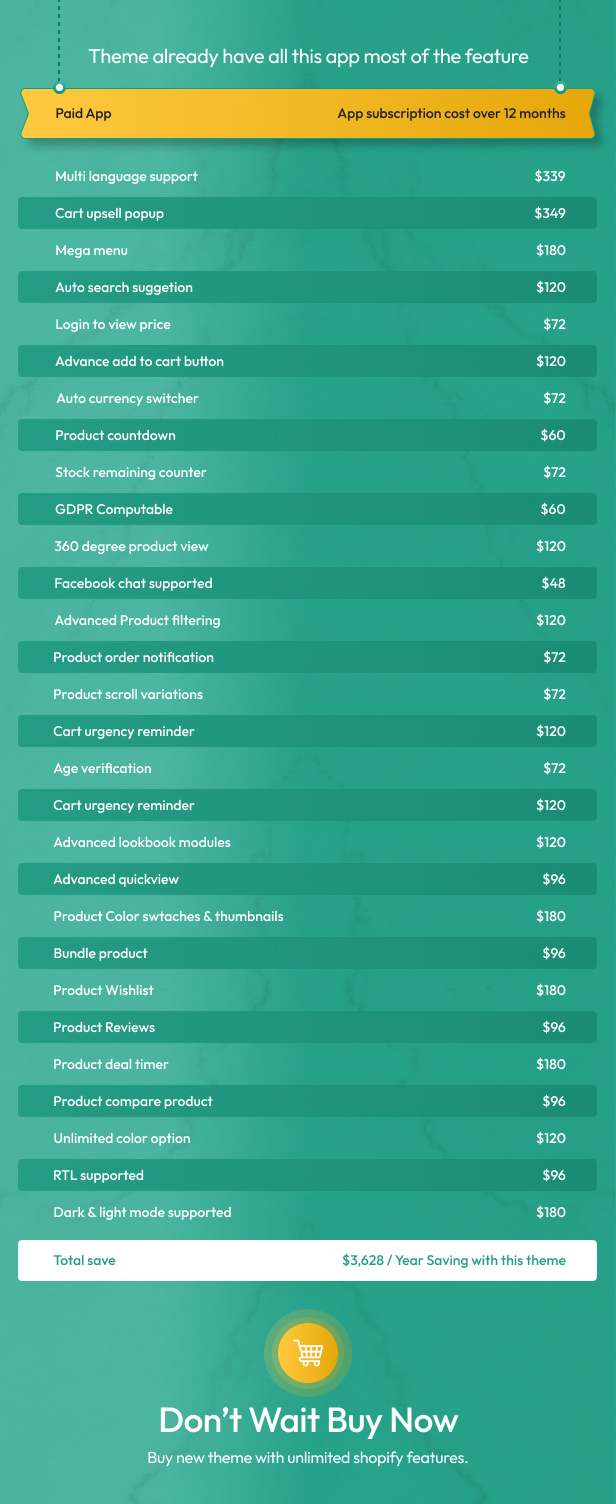Click the Don't Wait Buy Now heading
Viewport: 616px width, 1504px height.
pyautogui.click(x=308, y=1420)
